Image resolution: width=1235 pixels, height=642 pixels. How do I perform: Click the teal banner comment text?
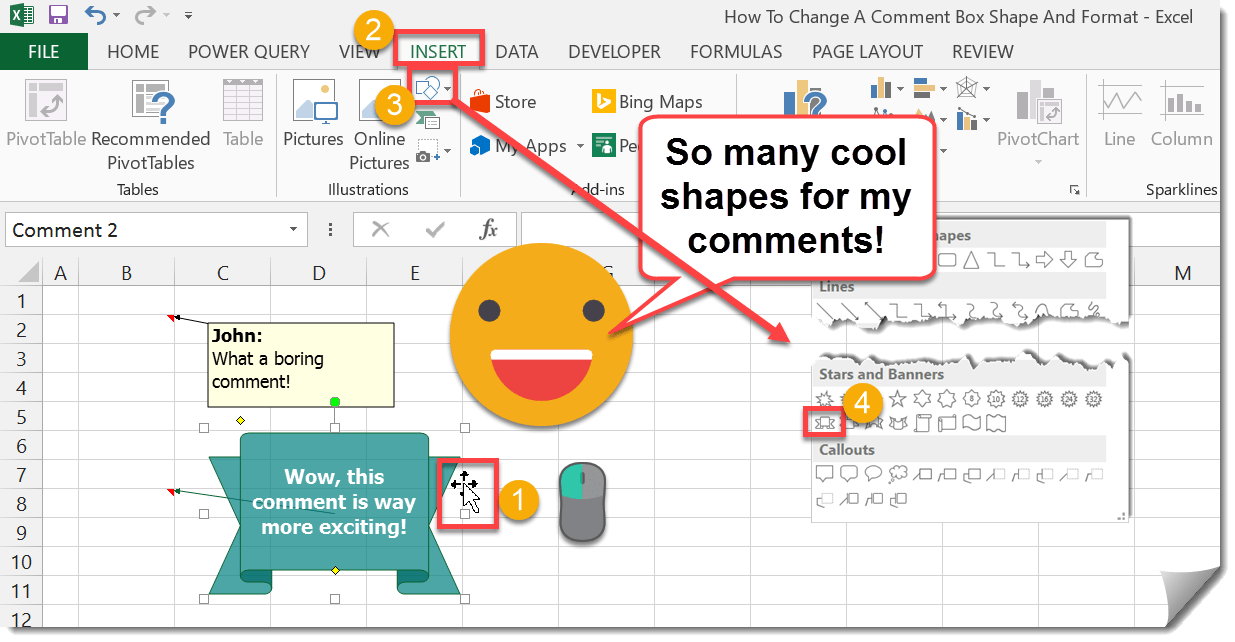[x=334, y=502]
